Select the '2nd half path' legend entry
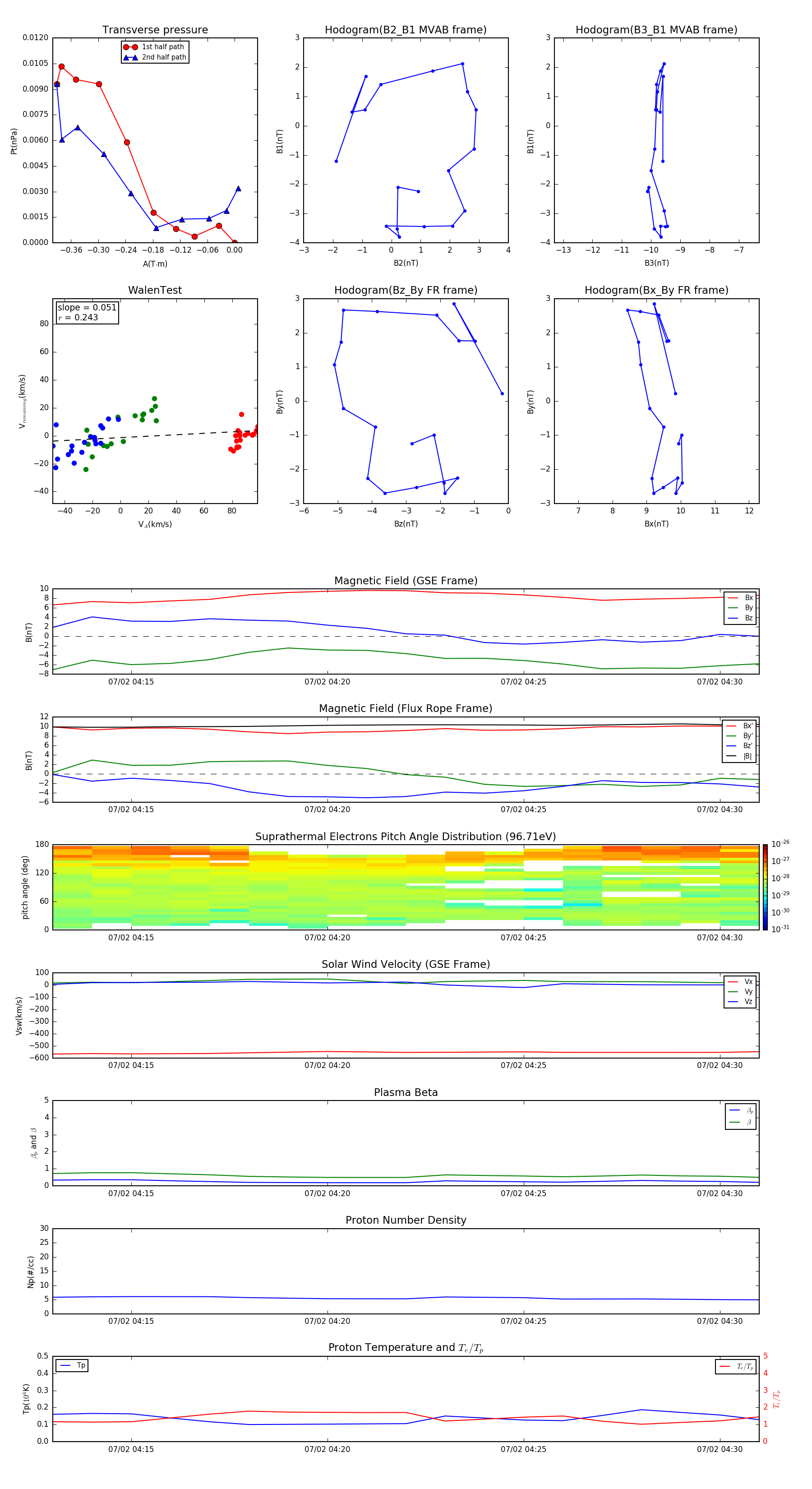The image size is (812, 1489). pyautogui.click(x=154, y=57)
